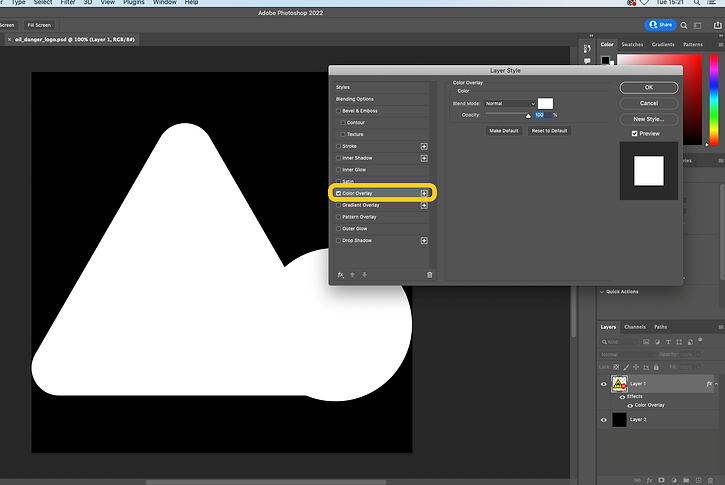
Task: Open the layer blending mode Normal dropdown
Action: coord(627,355)
